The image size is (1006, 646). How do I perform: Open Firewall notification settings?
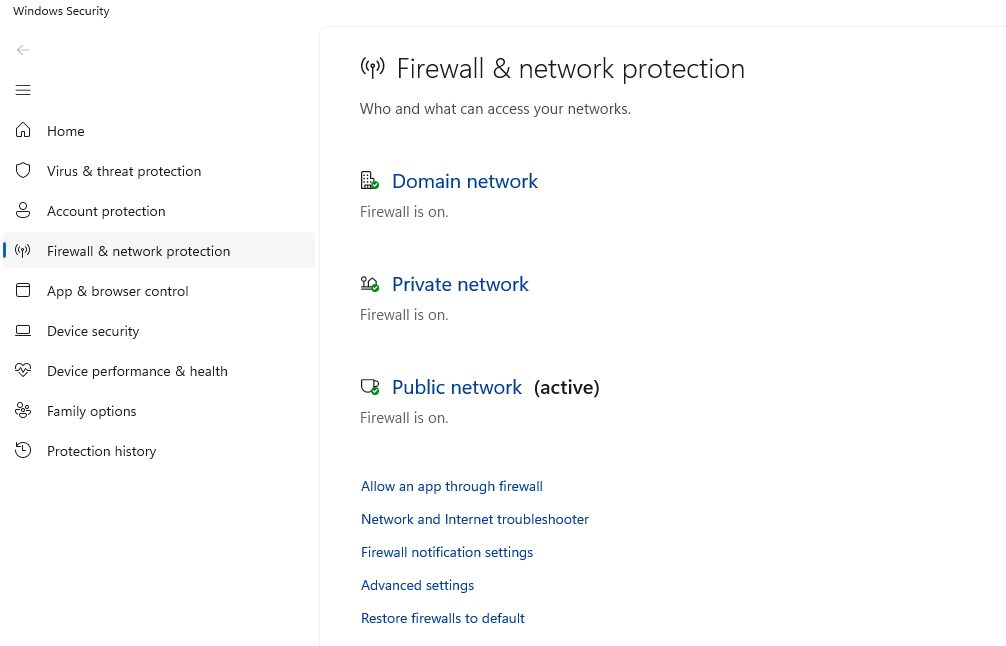click(x=446, y=552)
